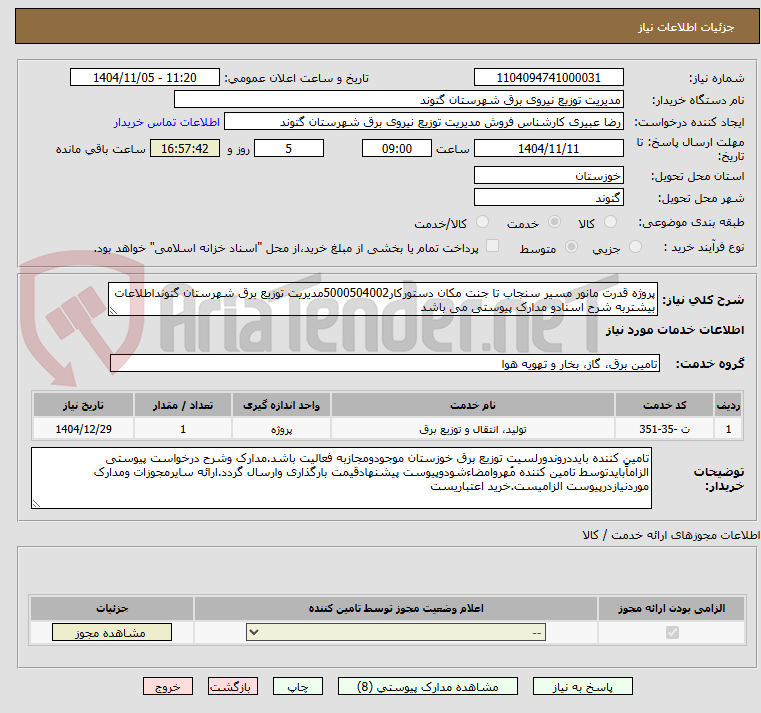761x713 pixels.
Task: Click the general need description textarea
Action: (x=383, y=299)
